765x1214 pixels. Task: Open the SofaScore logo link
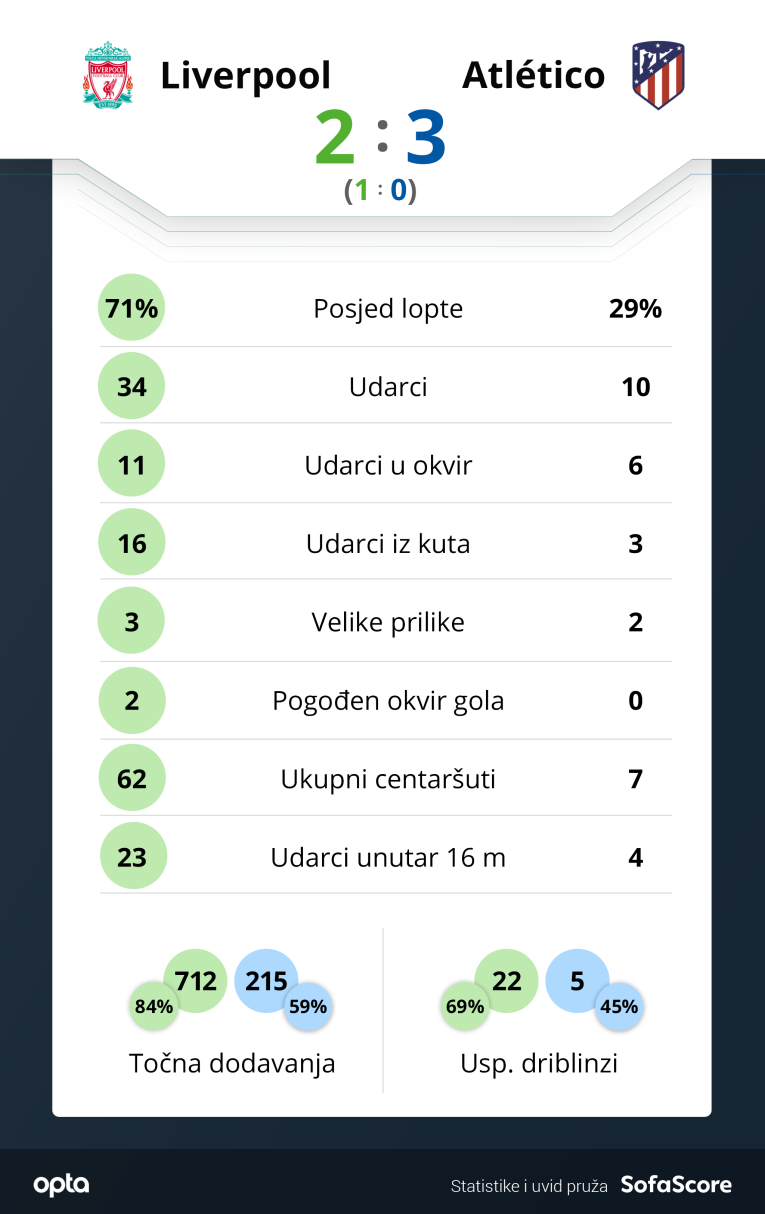[x=676, y=1185]
